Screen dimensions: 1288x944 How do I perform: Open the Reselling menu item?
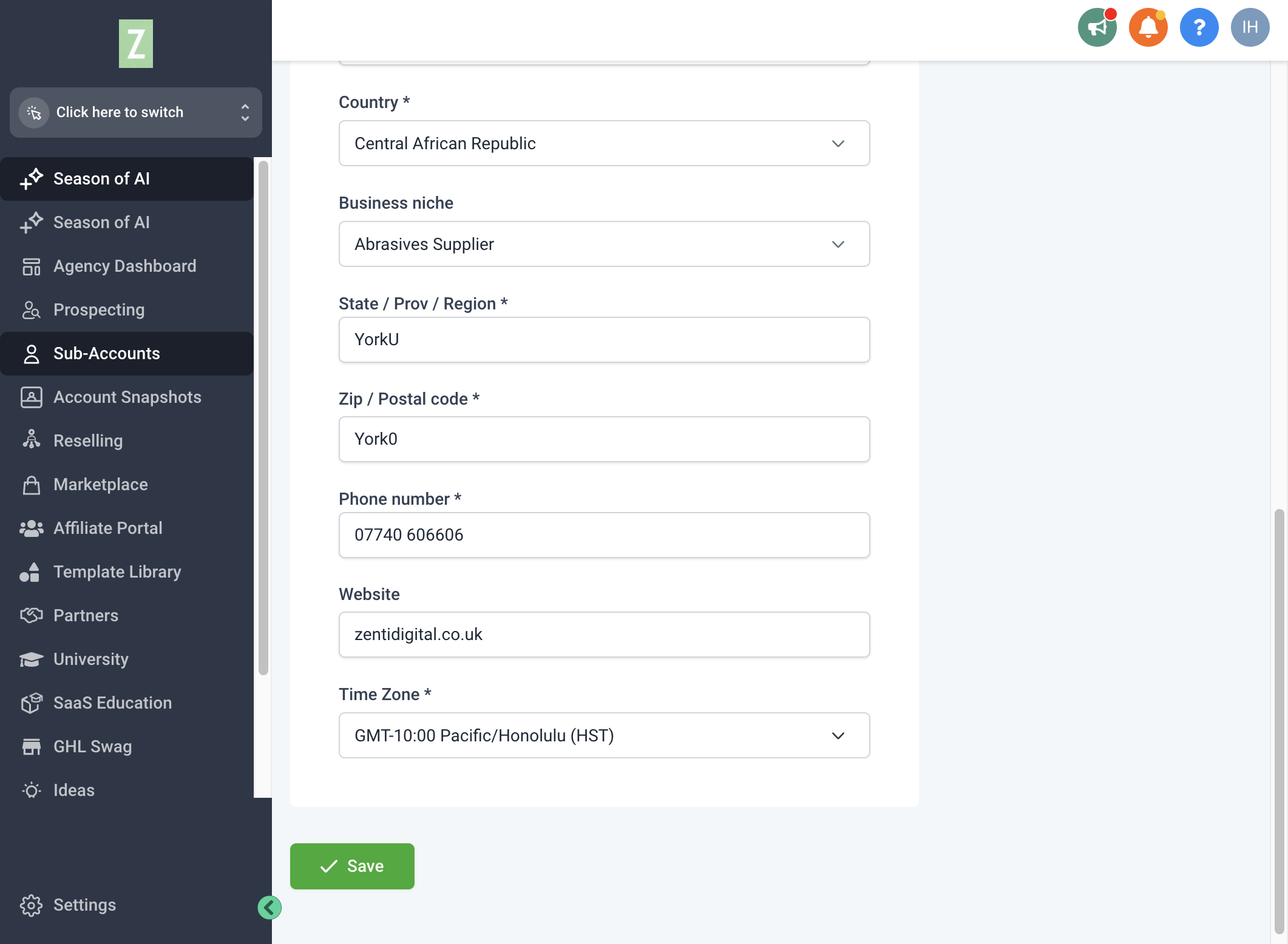127,441
